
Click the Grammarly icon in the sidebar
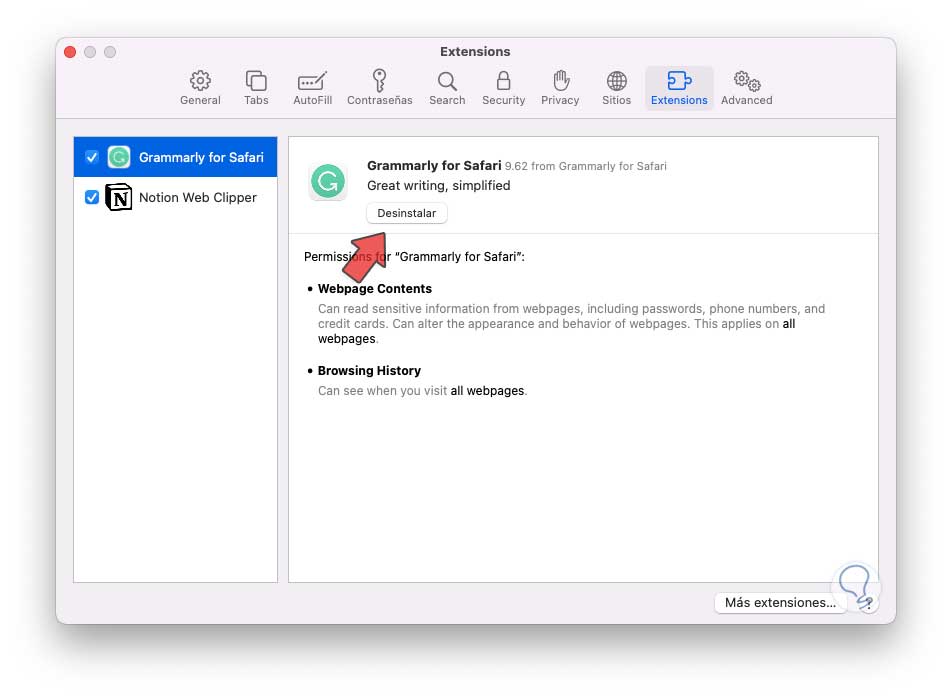pyautogui.click(x=119, y=157)
